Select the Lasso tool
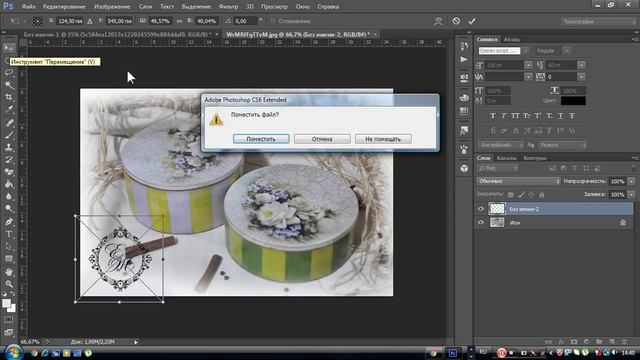 coord(9,73)
